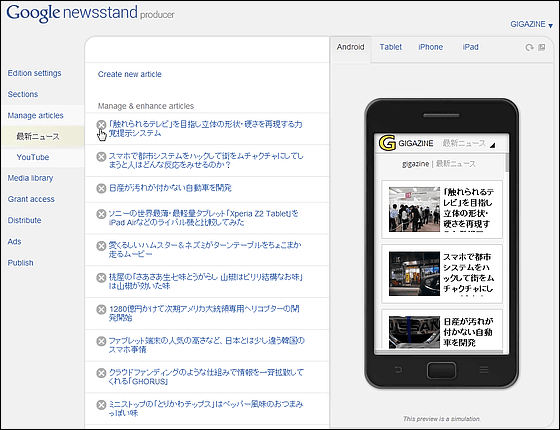
Task: Open article ミニストップの「とりかわチップス」
Action: (206, 409)
